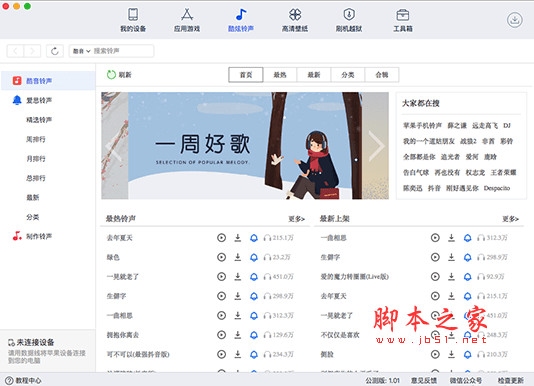Image resolution: width=534 pixels, height=386 pixels.
Task: Download 去年夏天 in 最新上架 list
Action: click(x=451, y=296)
